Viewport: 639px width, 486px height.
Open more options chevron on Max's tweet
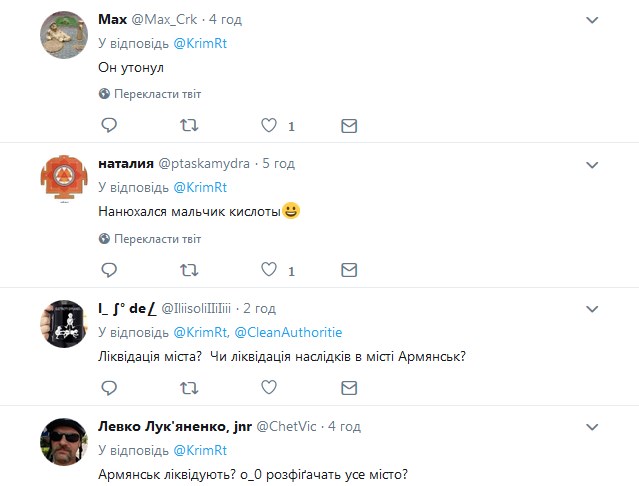coord(592,20)
